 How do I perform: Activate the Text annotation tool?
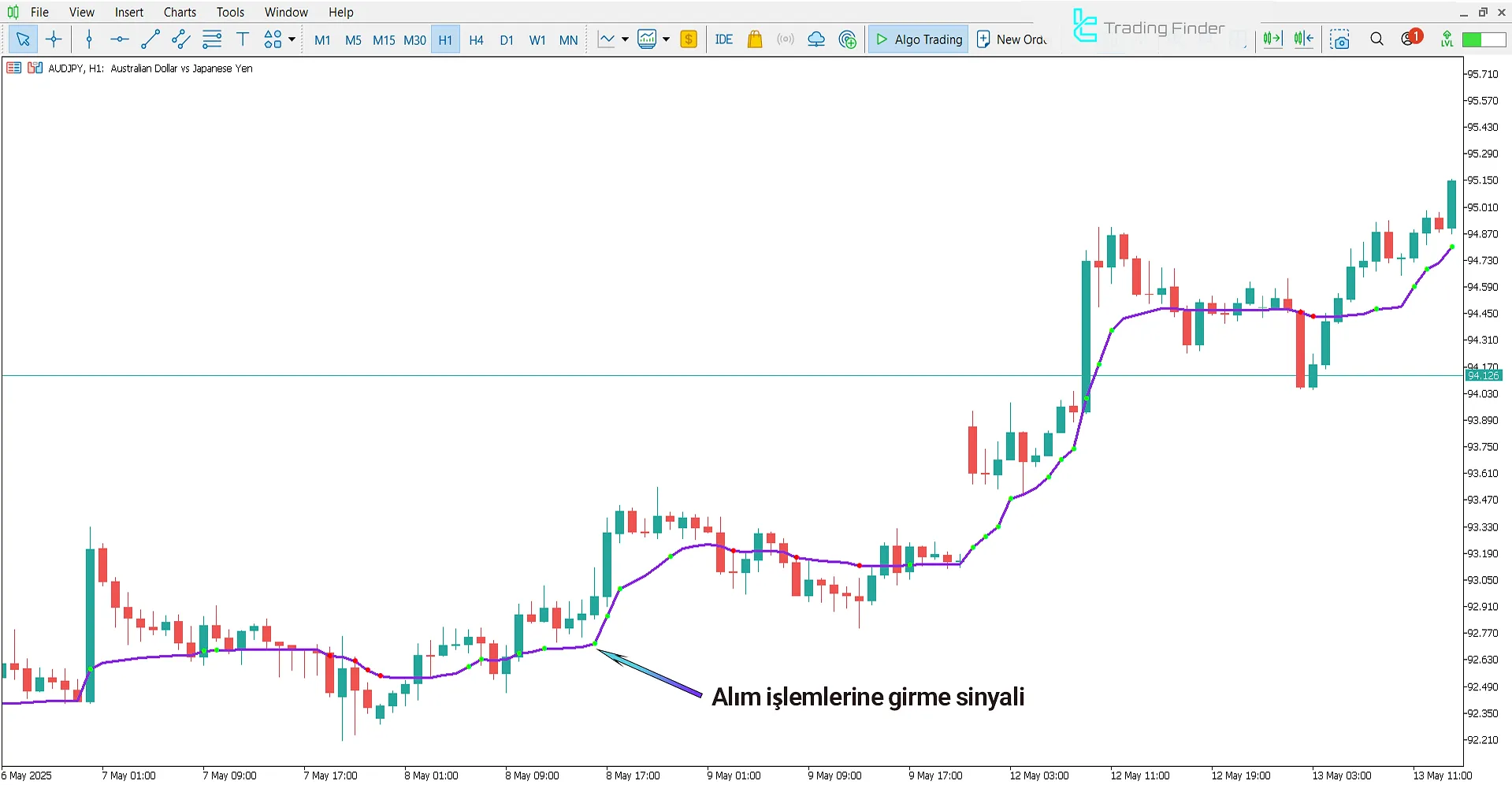pos(242,39)
